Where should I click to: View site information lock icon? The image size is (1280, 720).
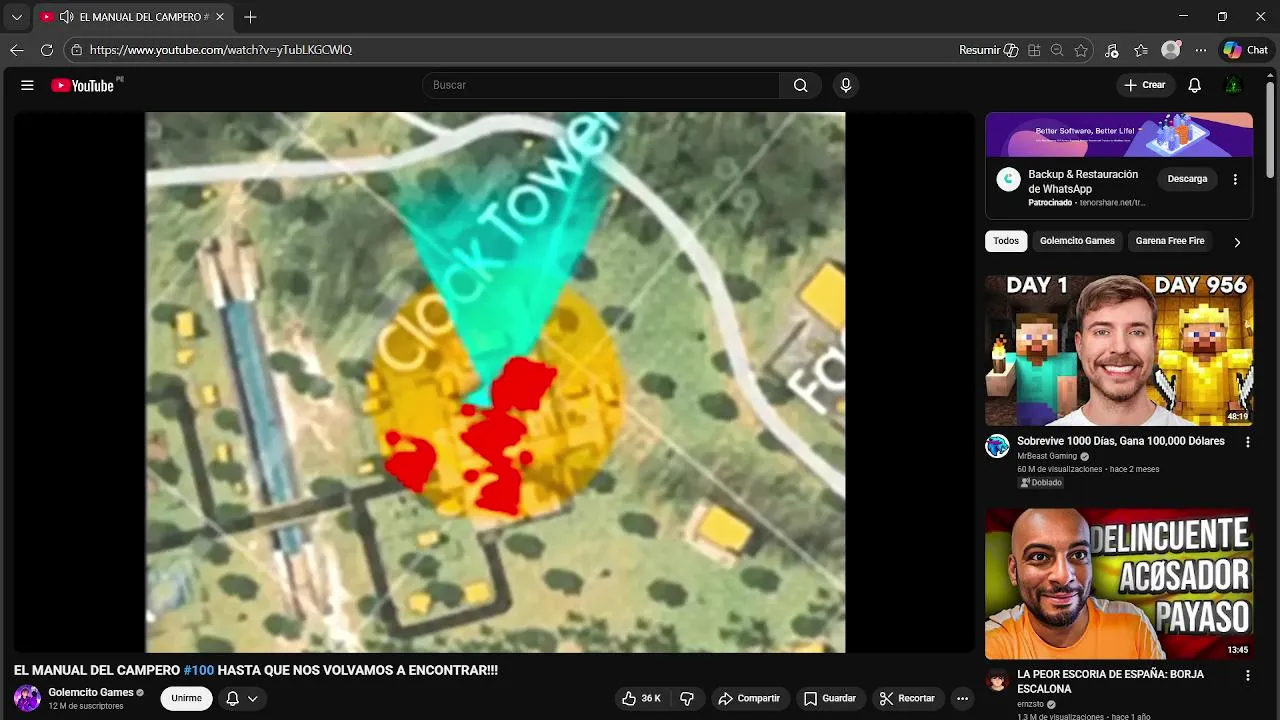(x=77, y=50)
